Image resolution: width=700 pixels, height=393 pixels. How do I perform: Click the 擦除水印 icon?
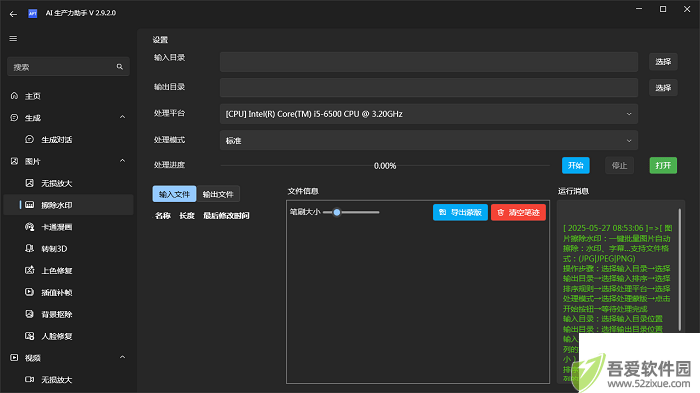point(29,205)
